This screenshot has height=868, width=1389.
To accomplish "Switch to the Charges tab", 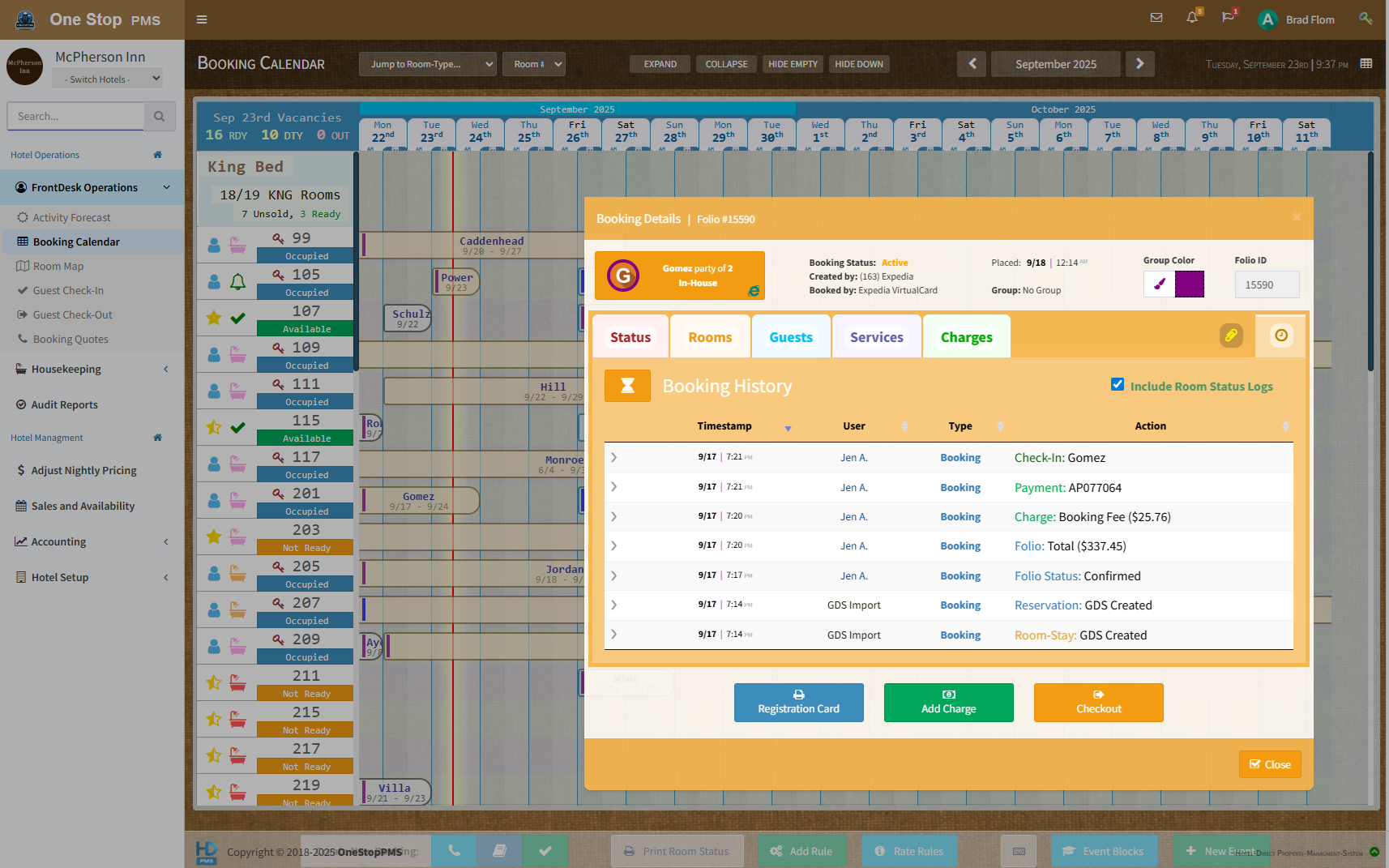I will (x=966, y=337).
